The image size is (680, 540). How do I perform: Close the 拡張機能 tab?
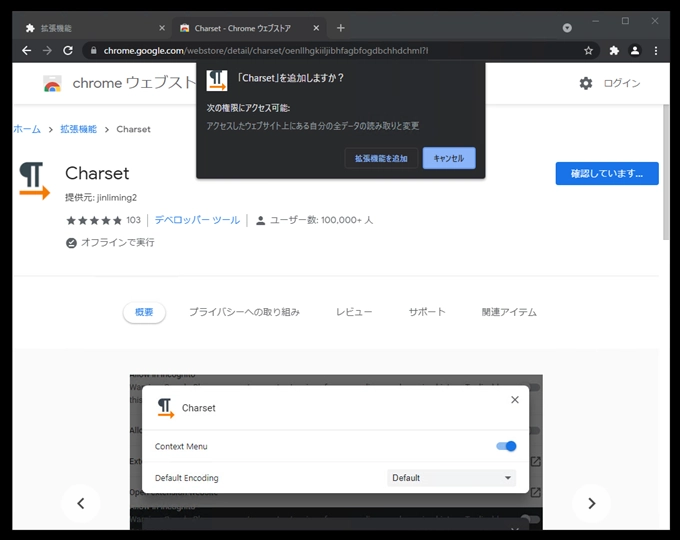point(162,28)
